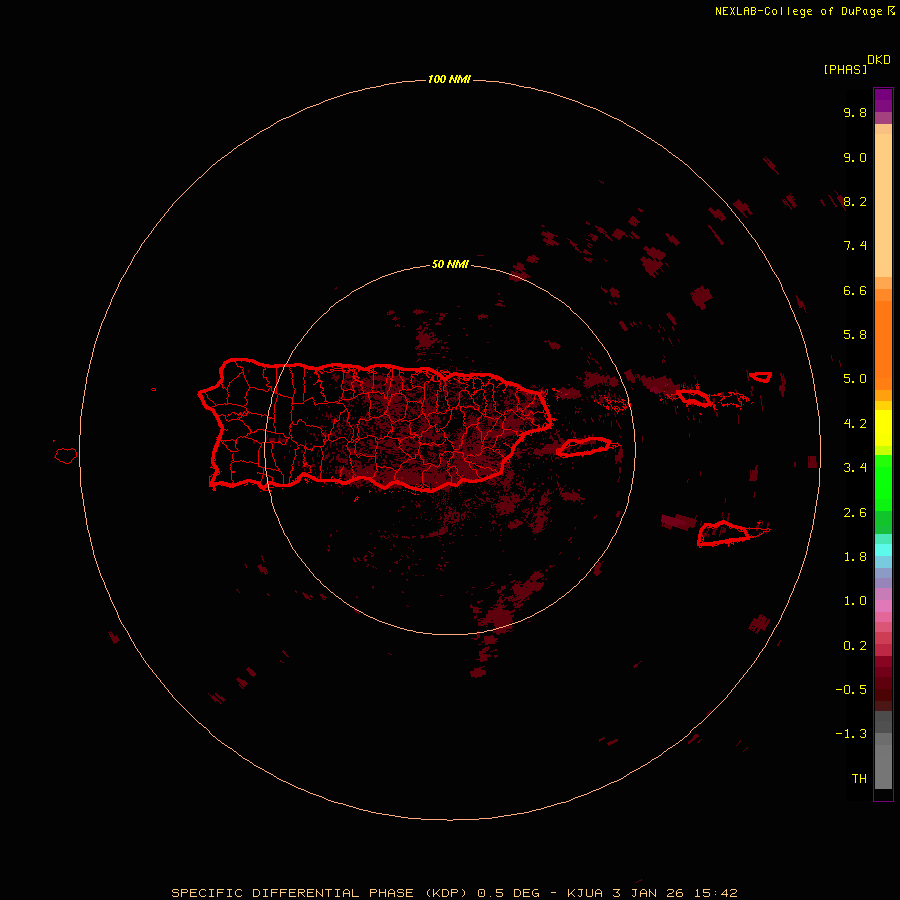Click the TH threshold label on the legend
Screen dimensions: 900x900
858,778
